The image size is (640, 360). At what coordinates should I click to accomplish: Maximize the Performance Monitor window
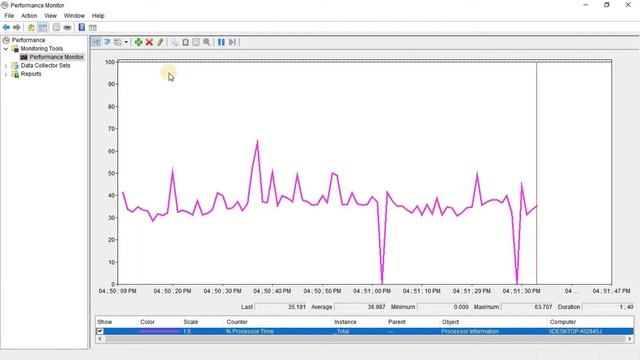point(607,5)
